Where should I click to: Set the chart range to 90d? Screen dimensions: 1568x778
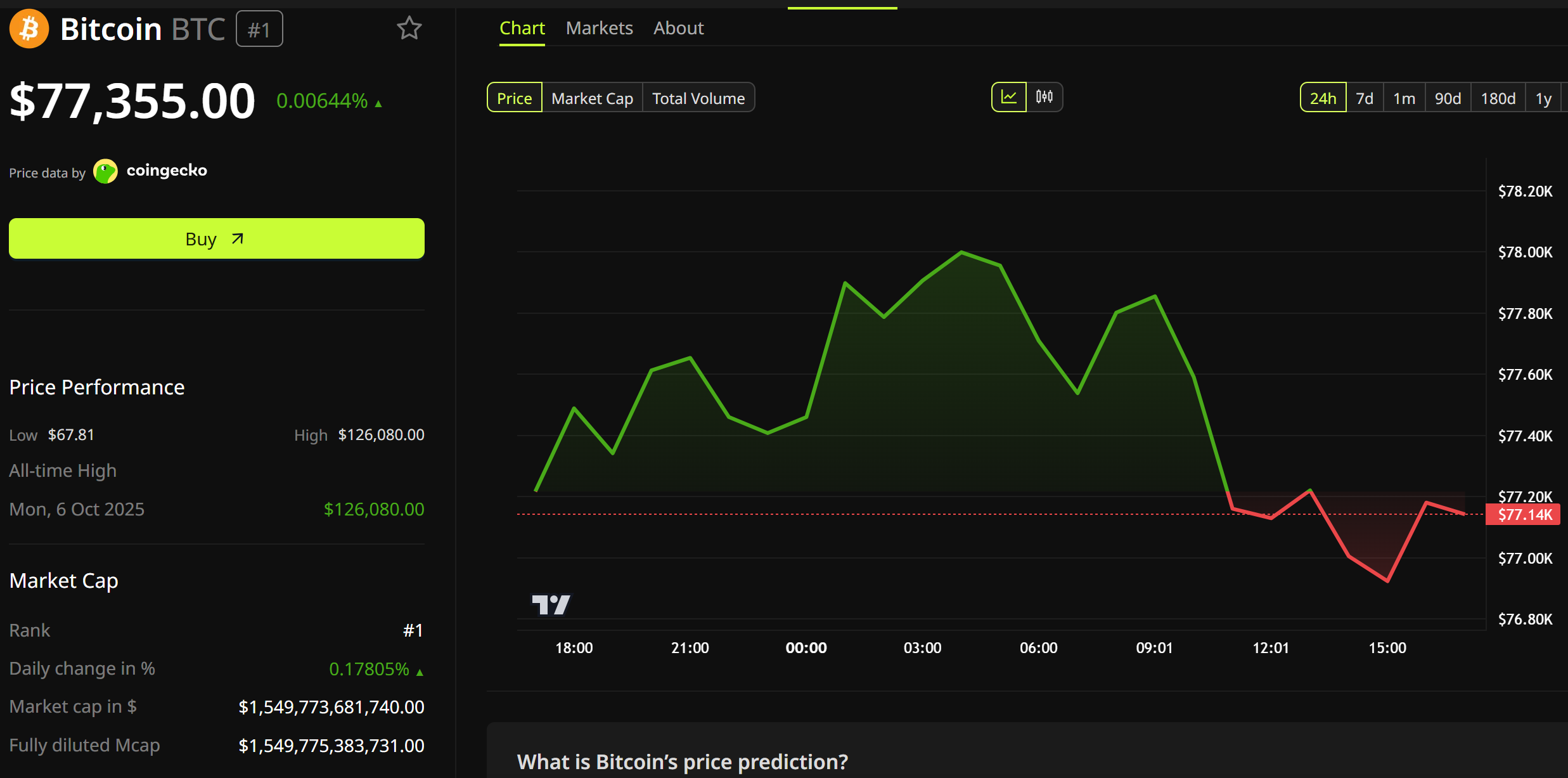pyautogui.click(x=1448, y=98)
